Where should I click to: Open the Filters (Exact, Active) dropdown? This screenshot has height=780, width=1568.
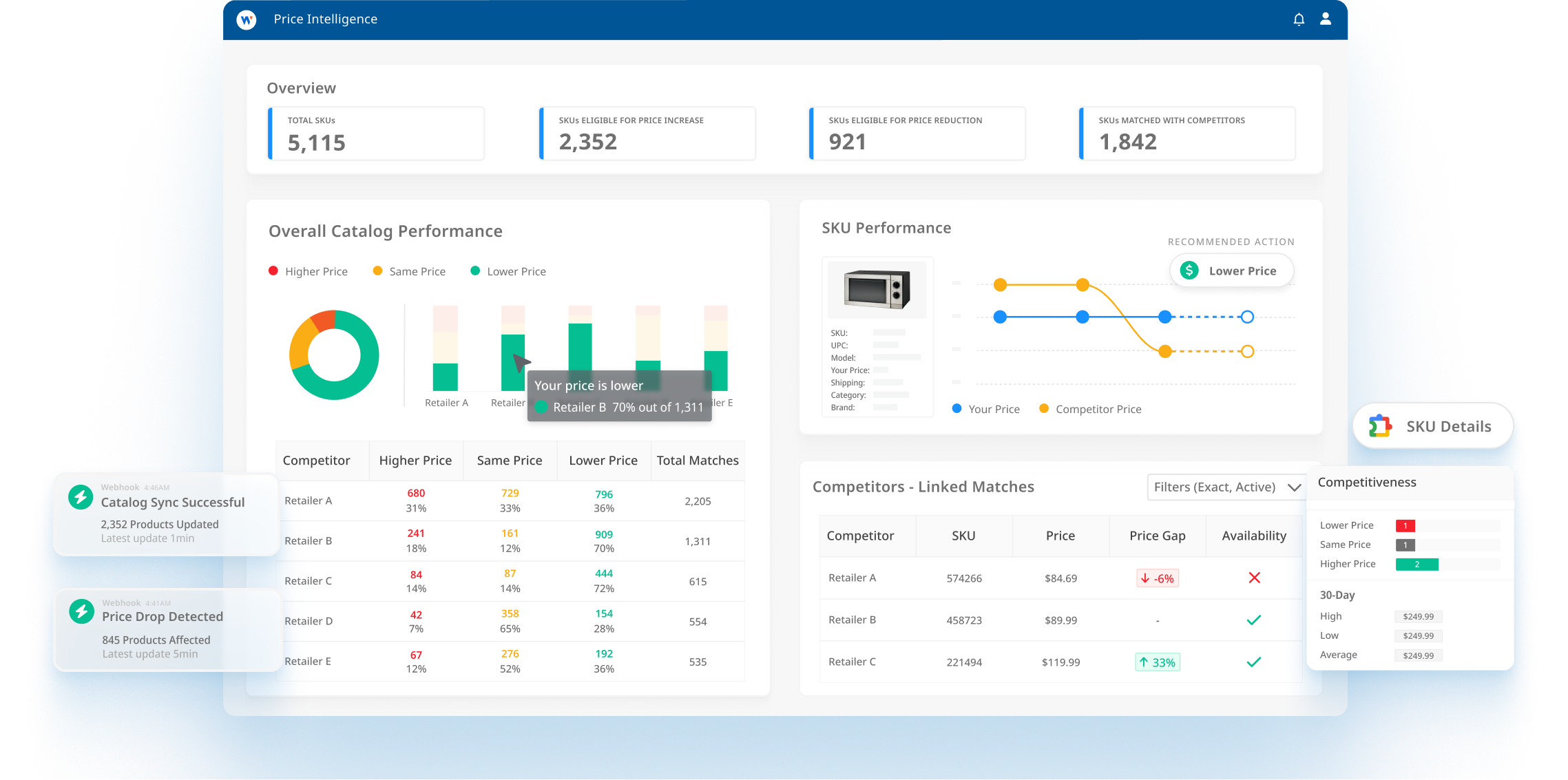coord(1227,487)
